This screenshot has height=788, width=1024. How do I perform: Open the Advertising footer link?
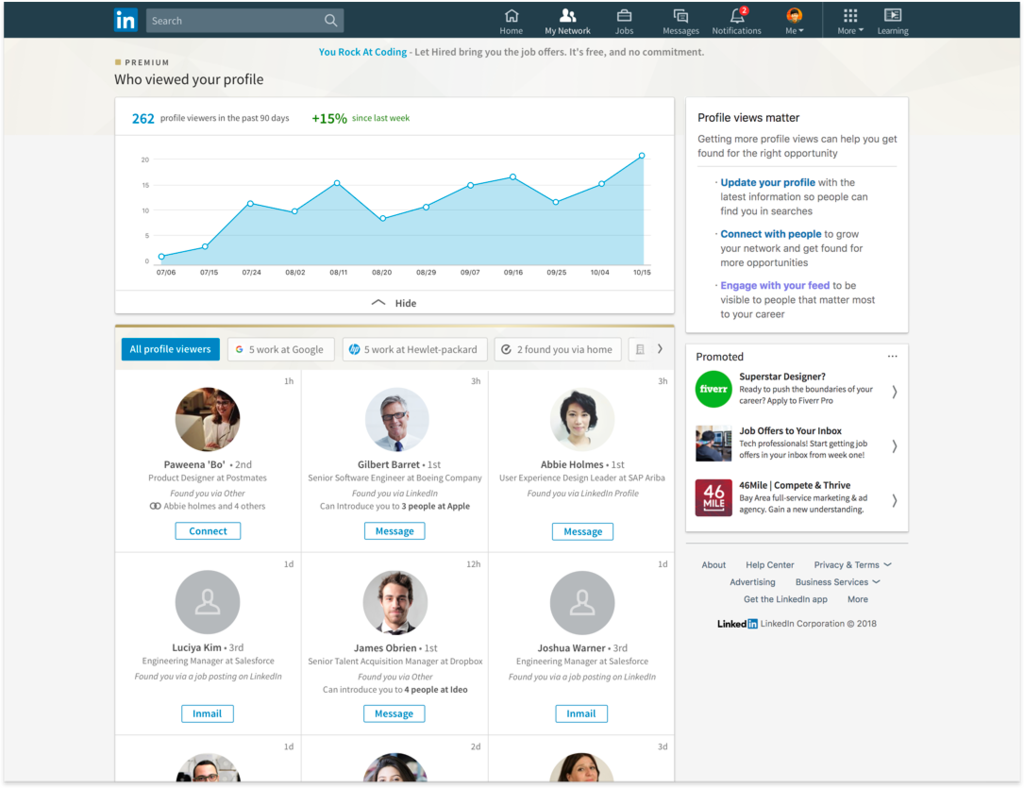pos(752,582)
